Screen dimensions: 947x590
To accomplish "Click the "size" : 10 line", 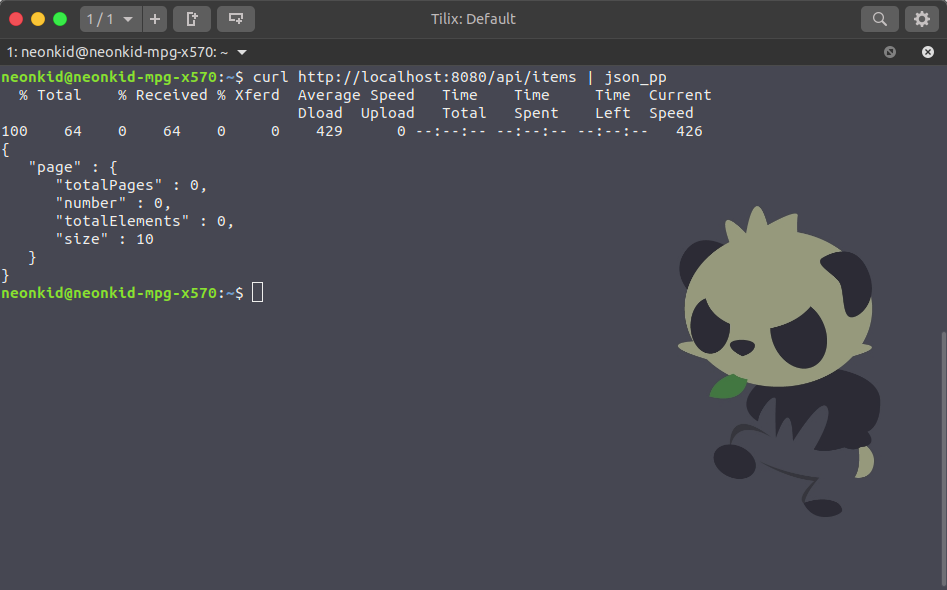I will 104,240.
